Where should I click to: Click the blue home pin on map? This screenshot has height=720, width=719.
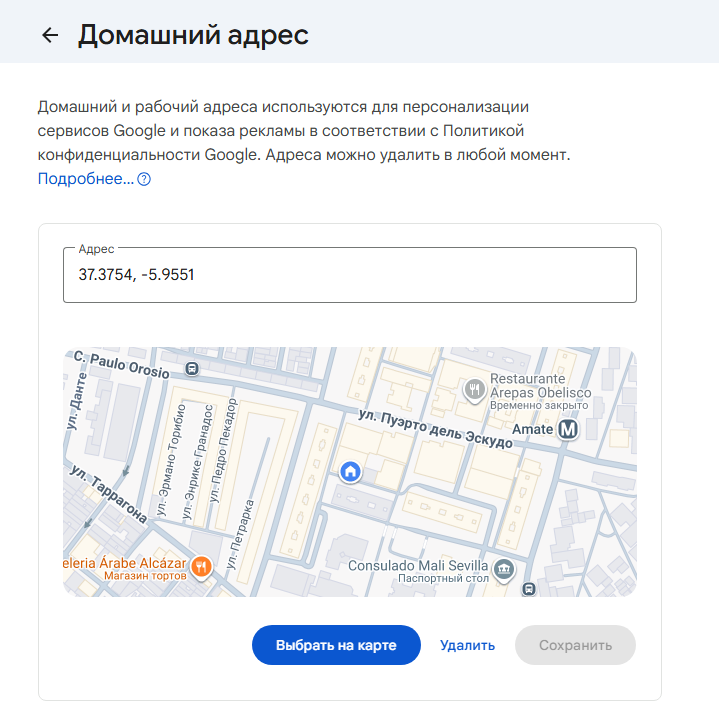350,471
